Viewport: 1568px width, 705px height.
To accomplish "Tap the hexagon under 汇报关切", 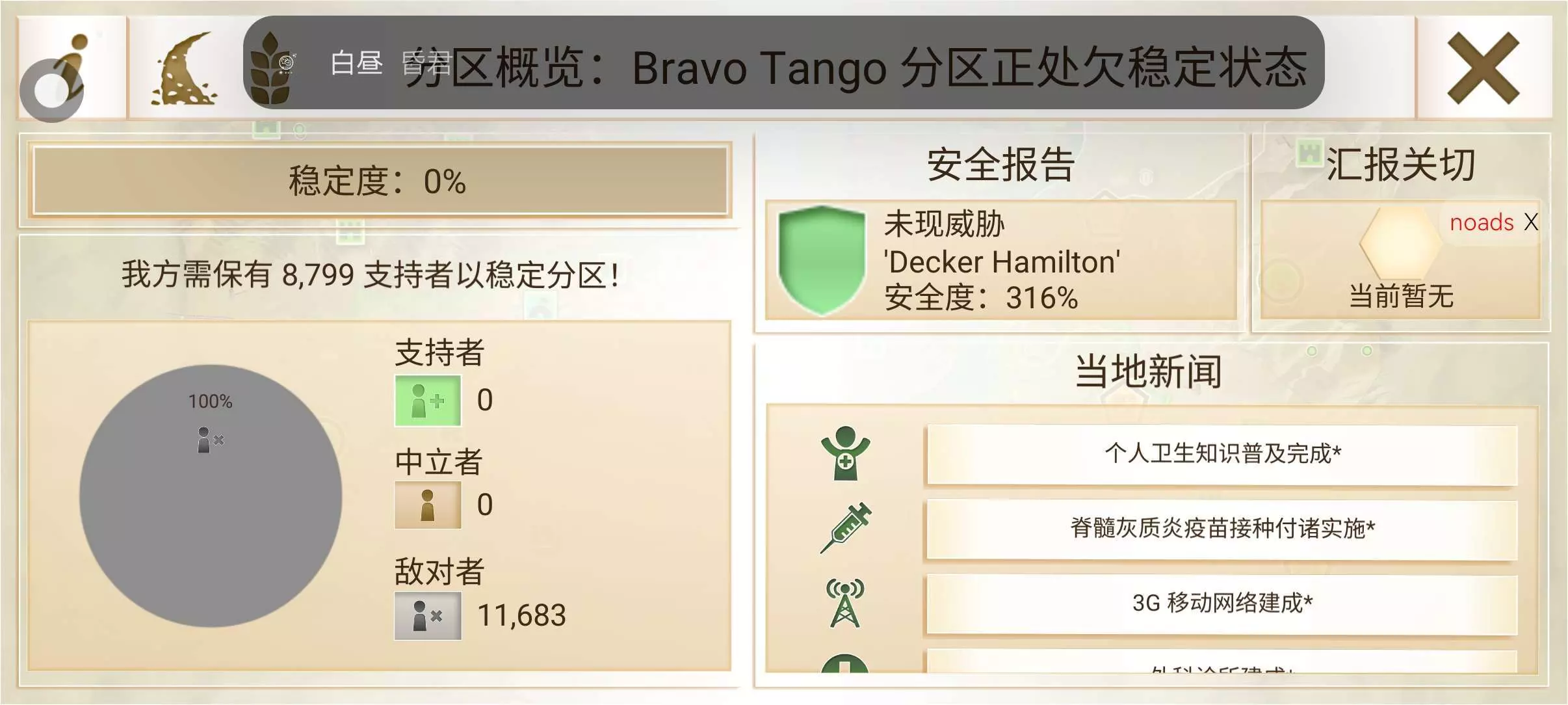I will coord(1400,243).
